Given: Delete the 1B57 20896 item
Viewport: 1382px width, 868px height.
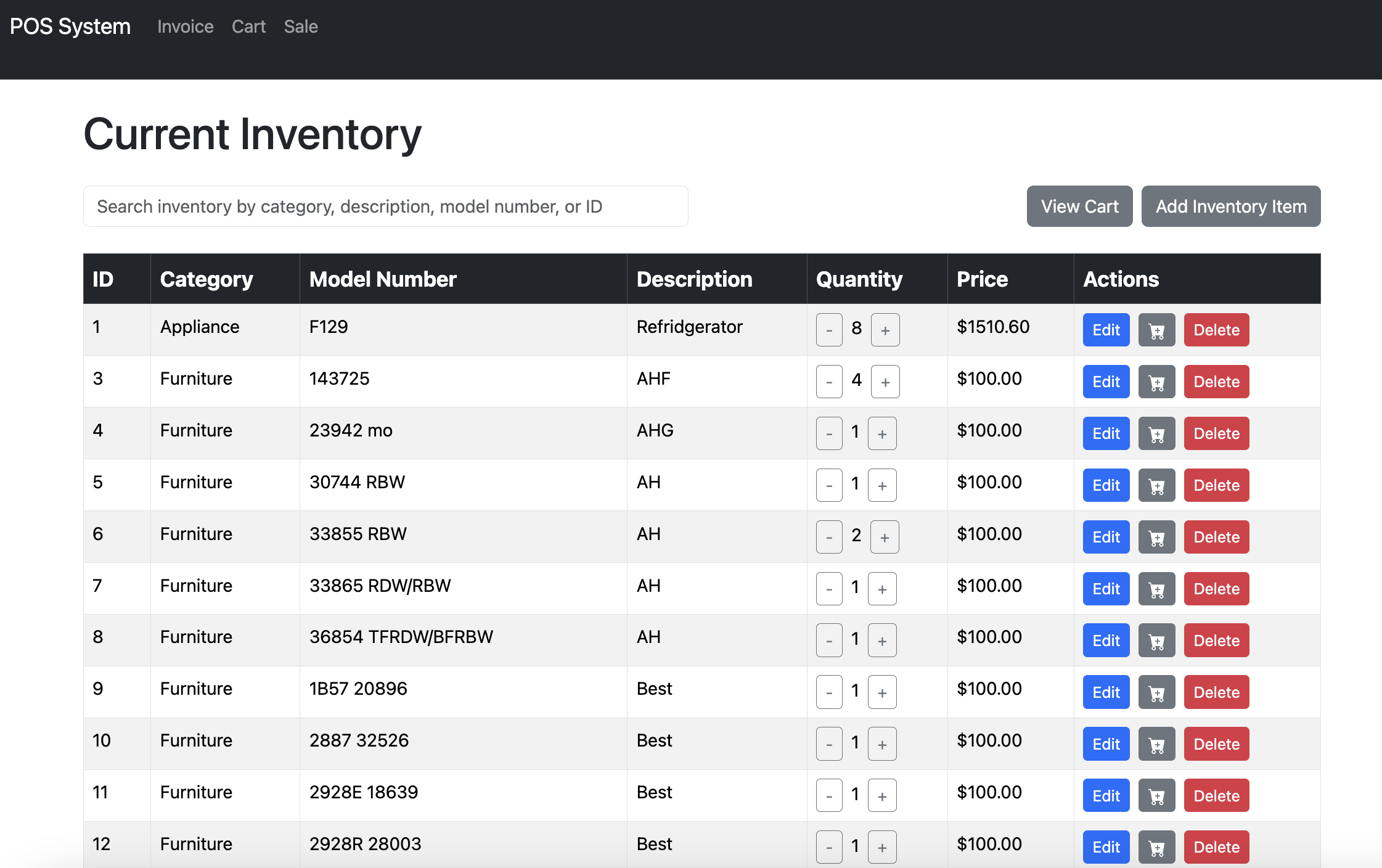Looking at the screenshot, I should (1216, 692).
